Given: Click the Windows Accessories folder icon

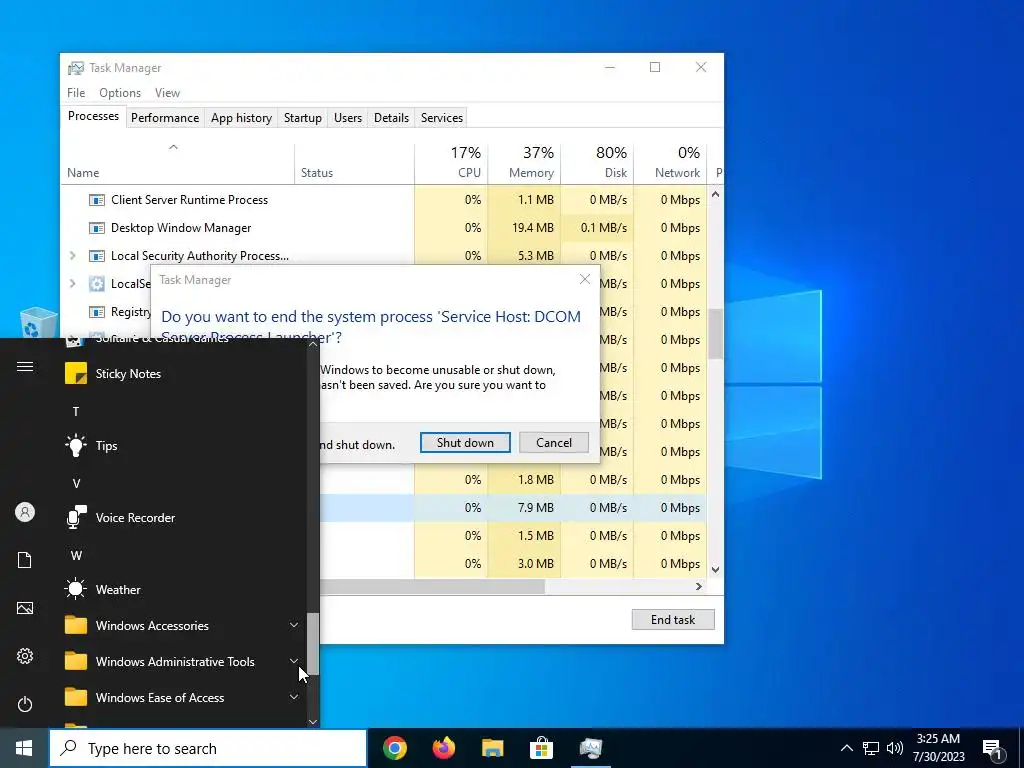Looking at the screenshot, I should [76, 626].
